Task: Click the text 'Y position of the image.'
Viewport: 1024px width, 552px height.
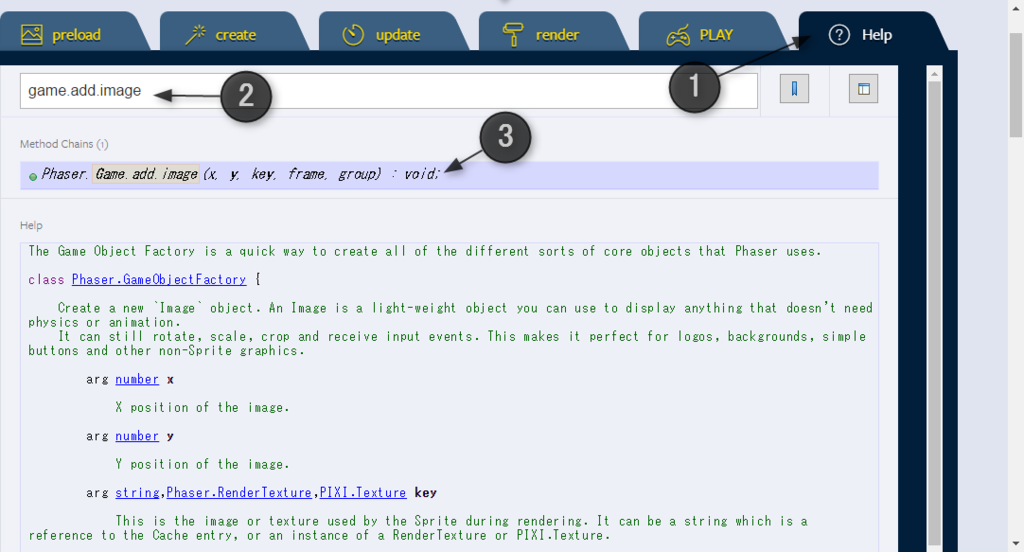Action: coord(202,464)
